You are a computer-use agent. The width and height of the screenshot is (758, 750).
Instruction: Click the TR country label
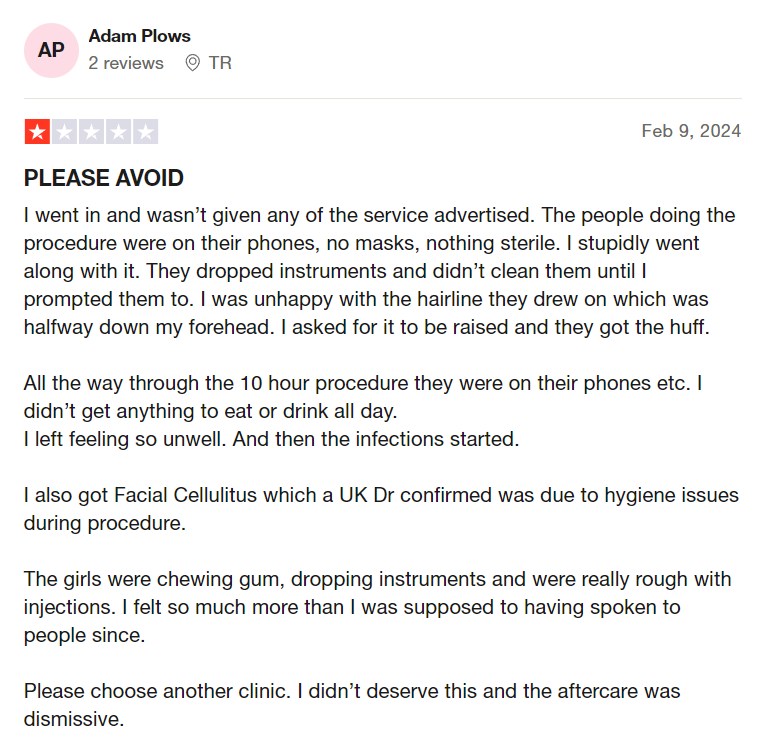[x=220, y=63]
